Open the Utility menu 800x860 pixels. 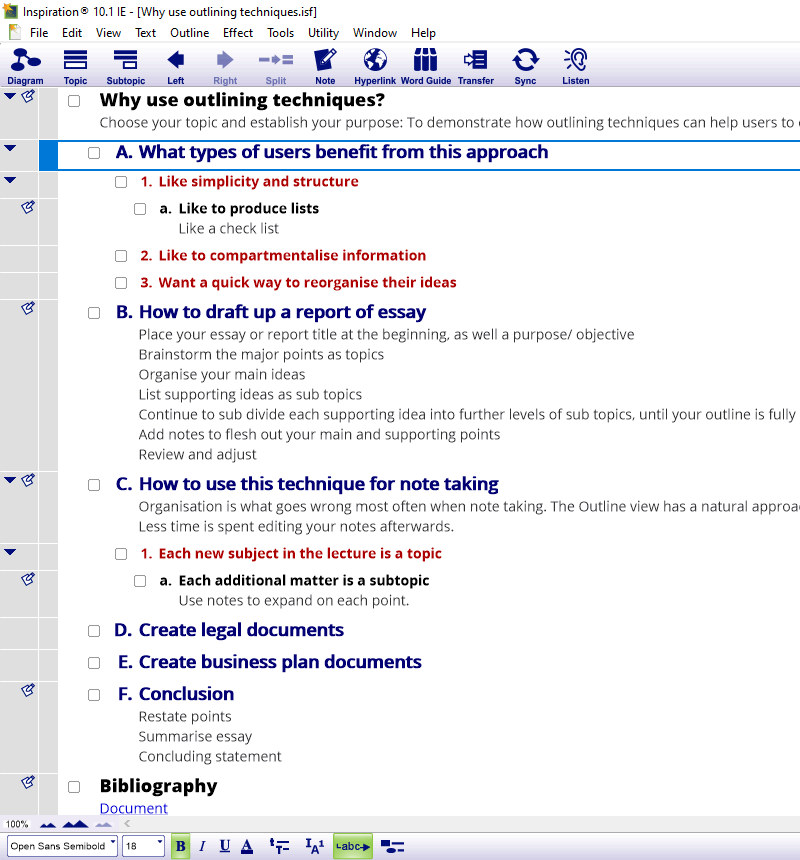(323, 33)
